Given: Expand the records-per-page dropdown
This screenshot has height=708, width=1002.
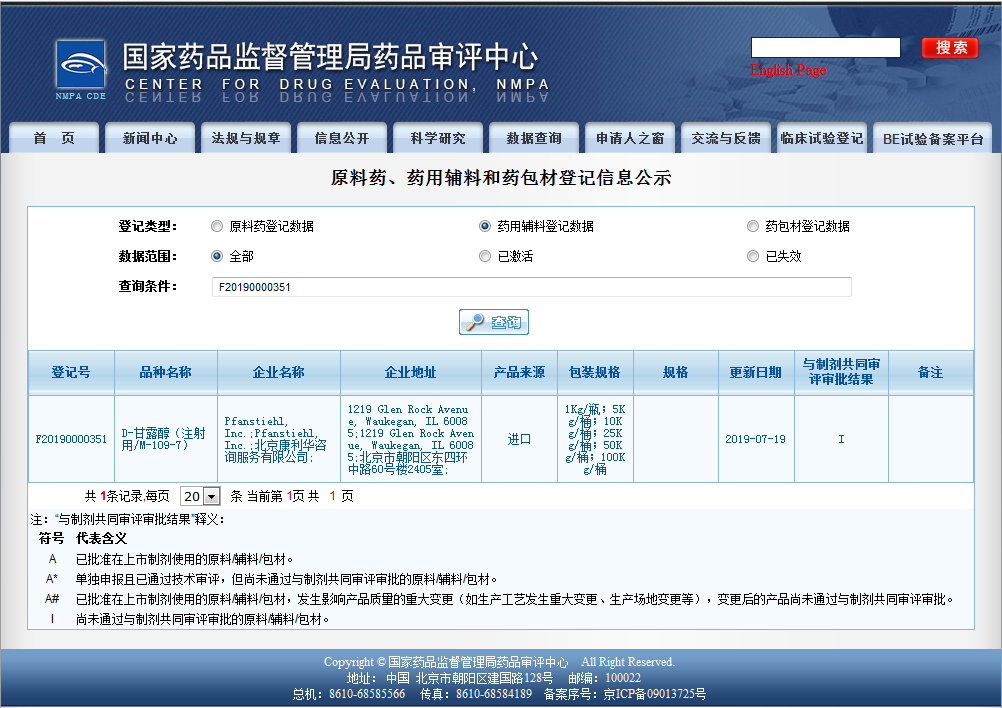Looking at the screenshot, I should 199,496.
